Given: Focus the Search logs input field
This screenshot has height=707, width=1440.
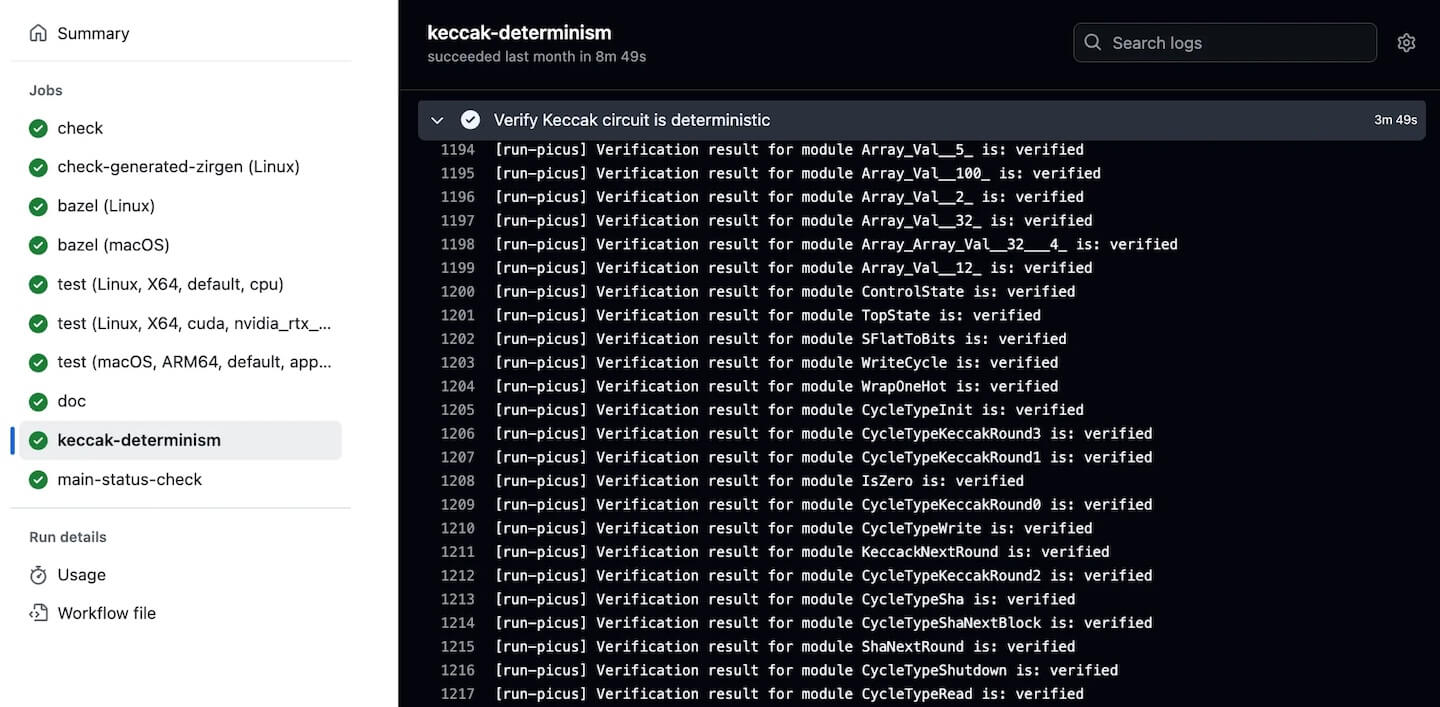Looking at the screenshot, I should coord(1235,43).
